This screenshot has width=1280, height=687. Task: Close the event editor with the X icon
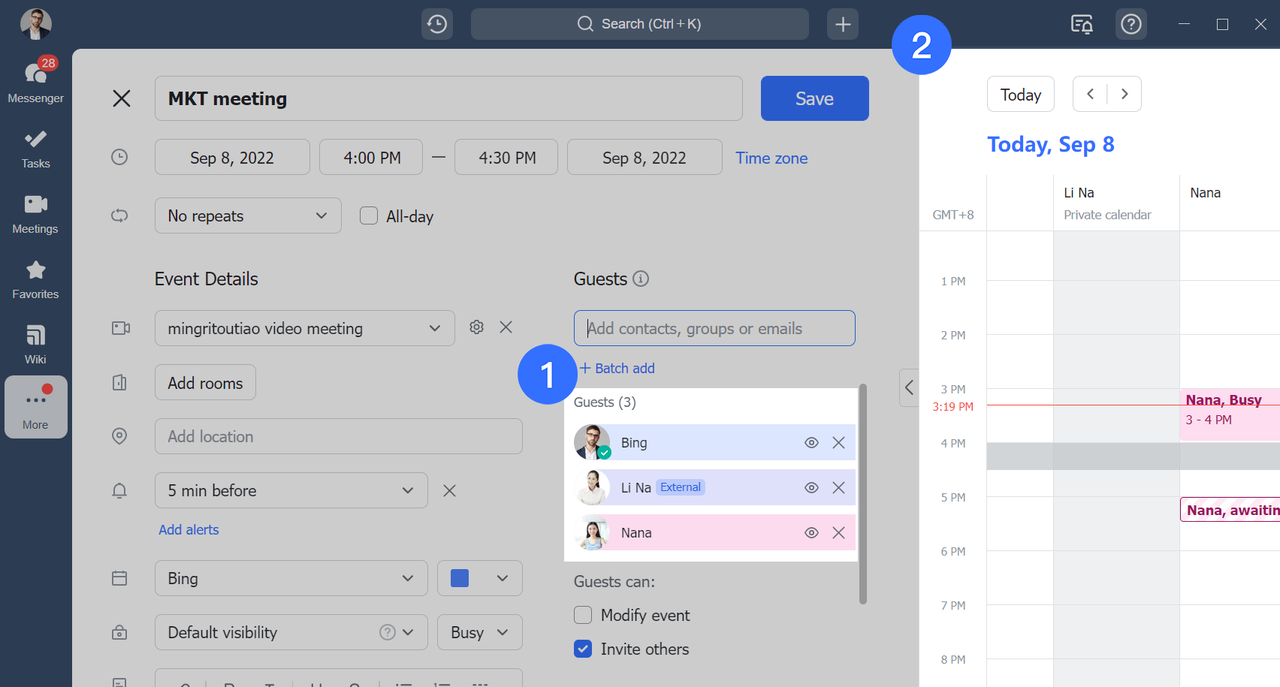pyautogui.click(x=121, y=98)
